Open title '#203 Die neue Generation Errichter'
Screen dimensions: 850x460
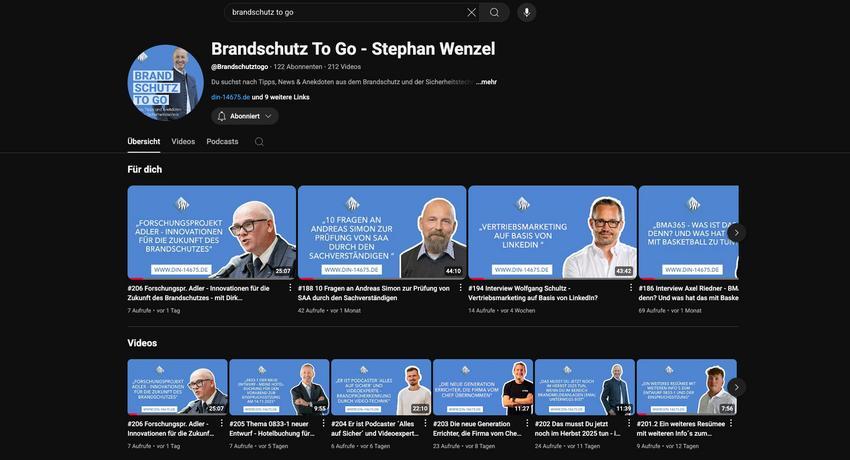477,429
